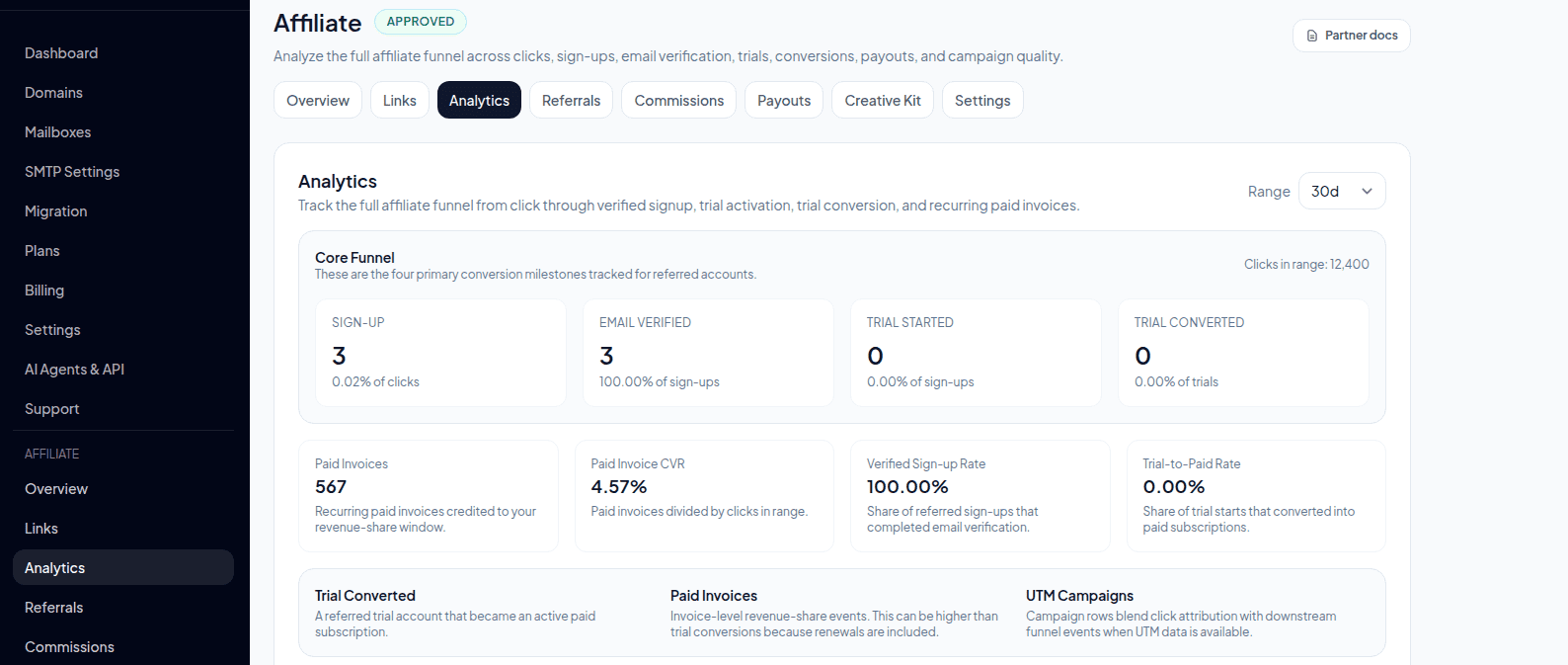Click the Paid Invoice CVR 4.57% value
The width and height of the screenshot is (1568, 665).
click(x=619, y=487)
